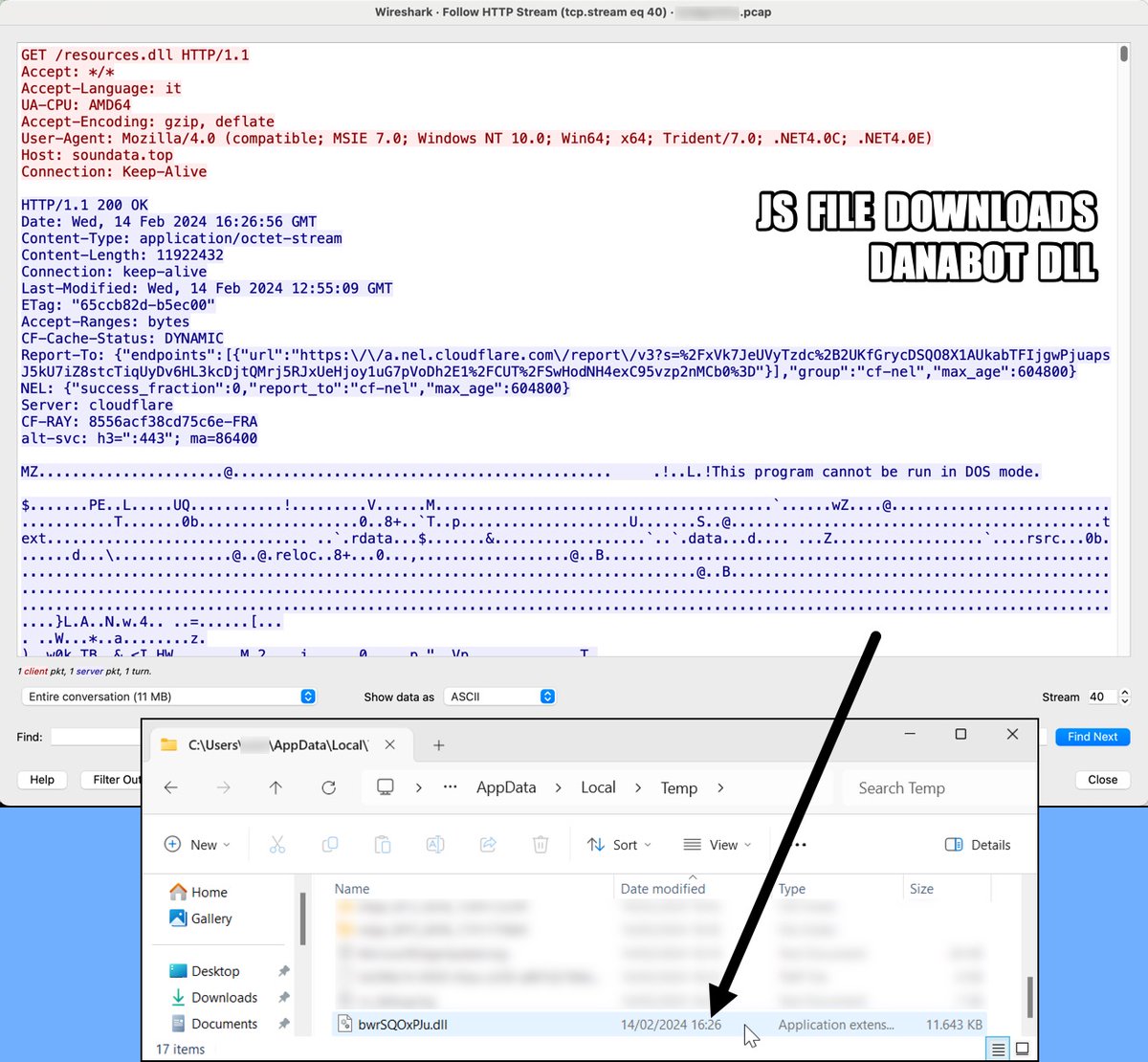Click the Find Next button
Screen dimensions: 1148x1062
tap(1093, 737)
